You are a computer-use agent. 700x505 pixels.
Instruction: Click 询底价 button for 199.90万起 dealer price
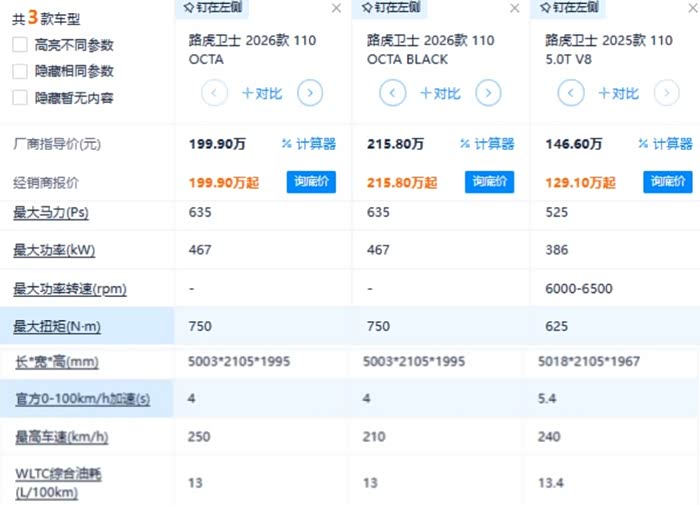[311, 182]
